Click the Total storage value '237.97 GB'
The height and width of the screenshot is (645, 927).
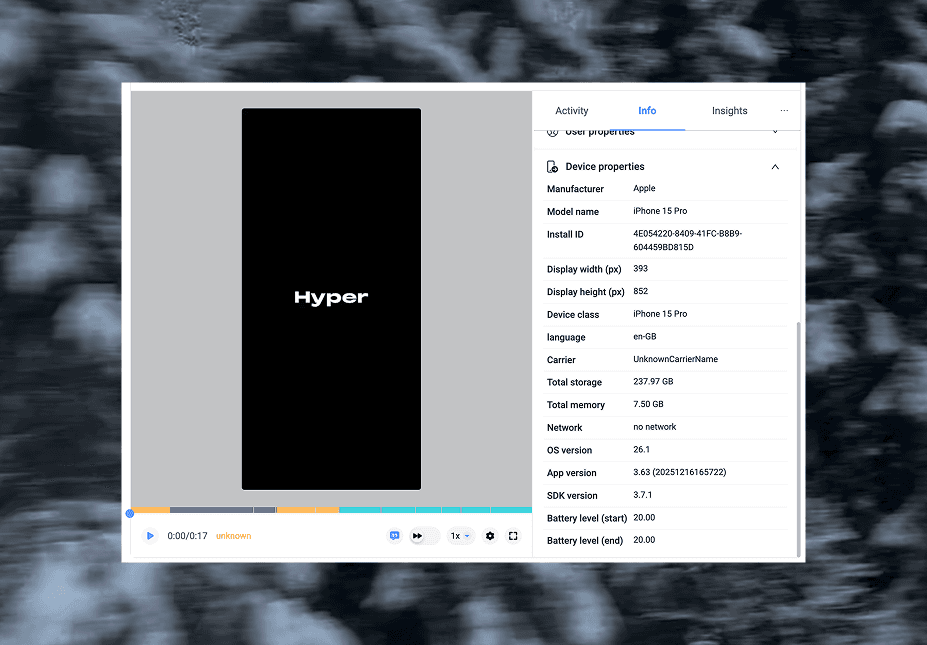[653, 381]
